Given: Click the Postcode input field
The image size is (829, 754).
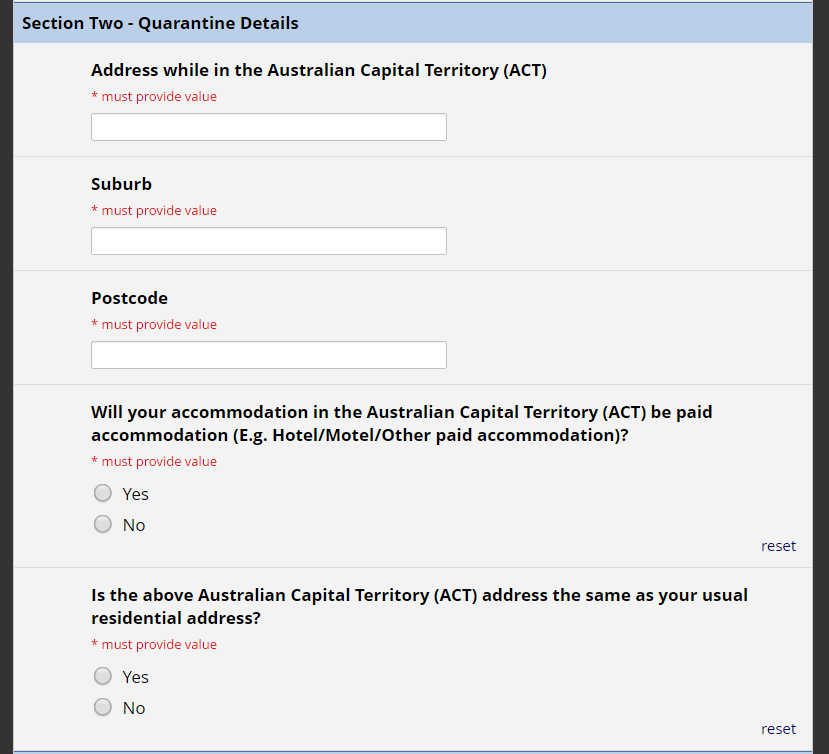Looking at the screenshot, I should pyautogui.click(x=269, y=355).
